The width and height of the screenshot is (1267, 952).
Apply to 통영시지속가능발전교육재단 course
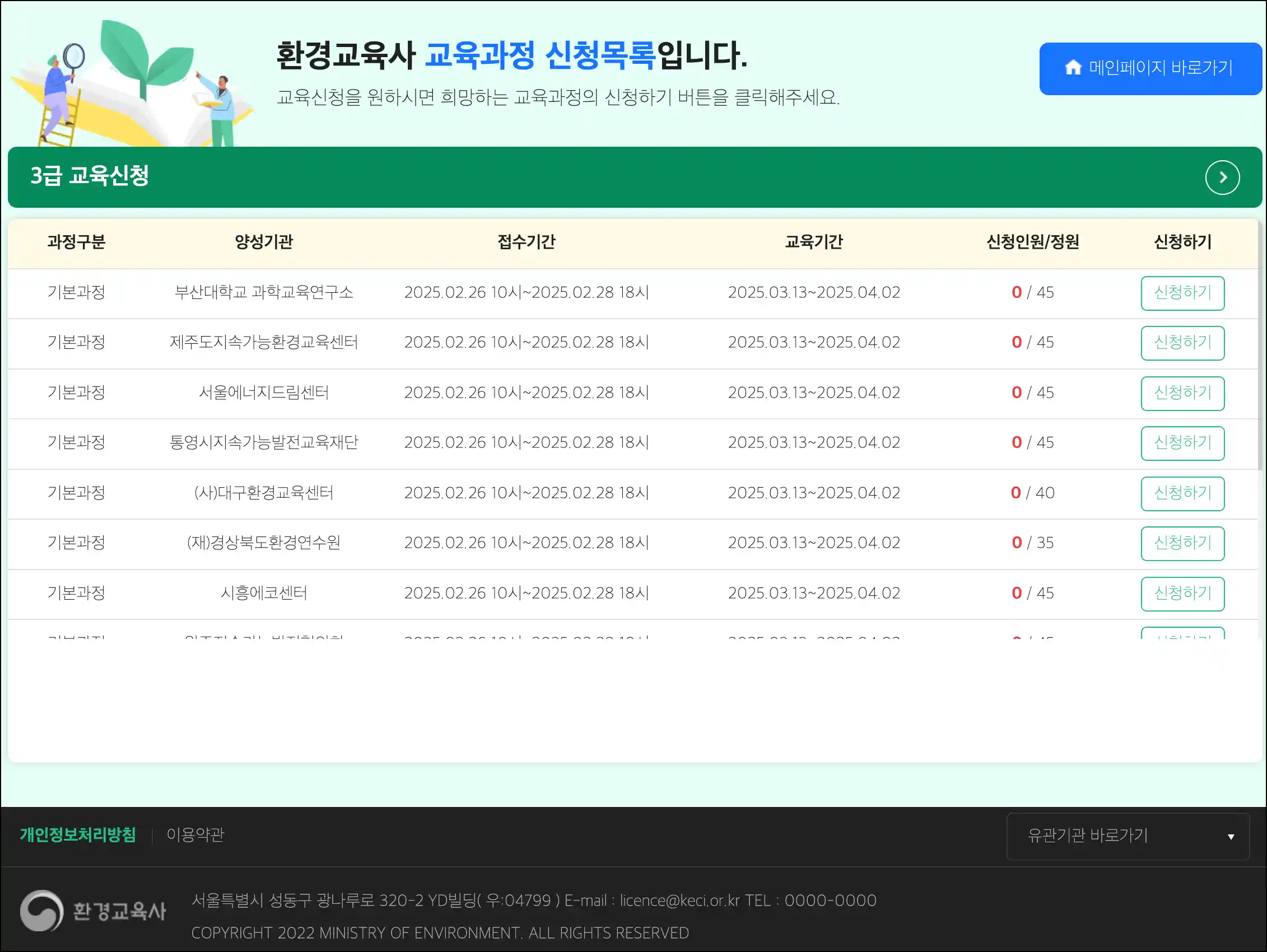pos(1182,443)
